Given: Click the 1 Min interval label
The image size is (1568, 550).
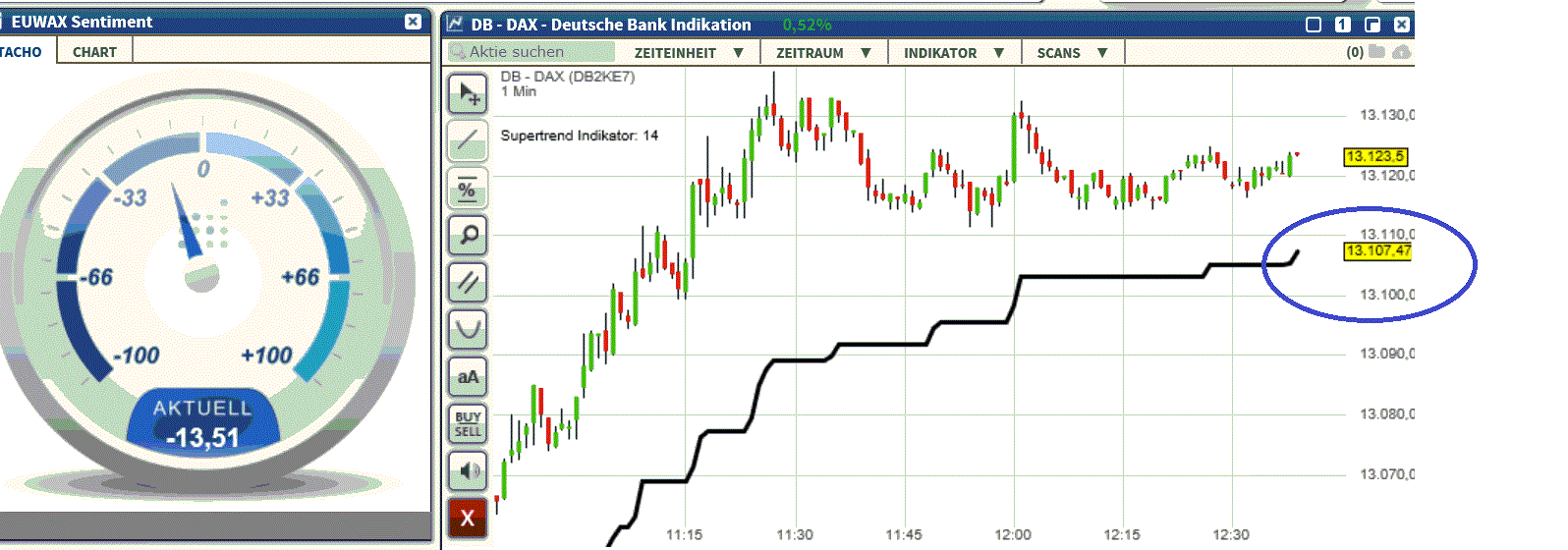Looking at the screenshot, I should click(x=518, y=91).
